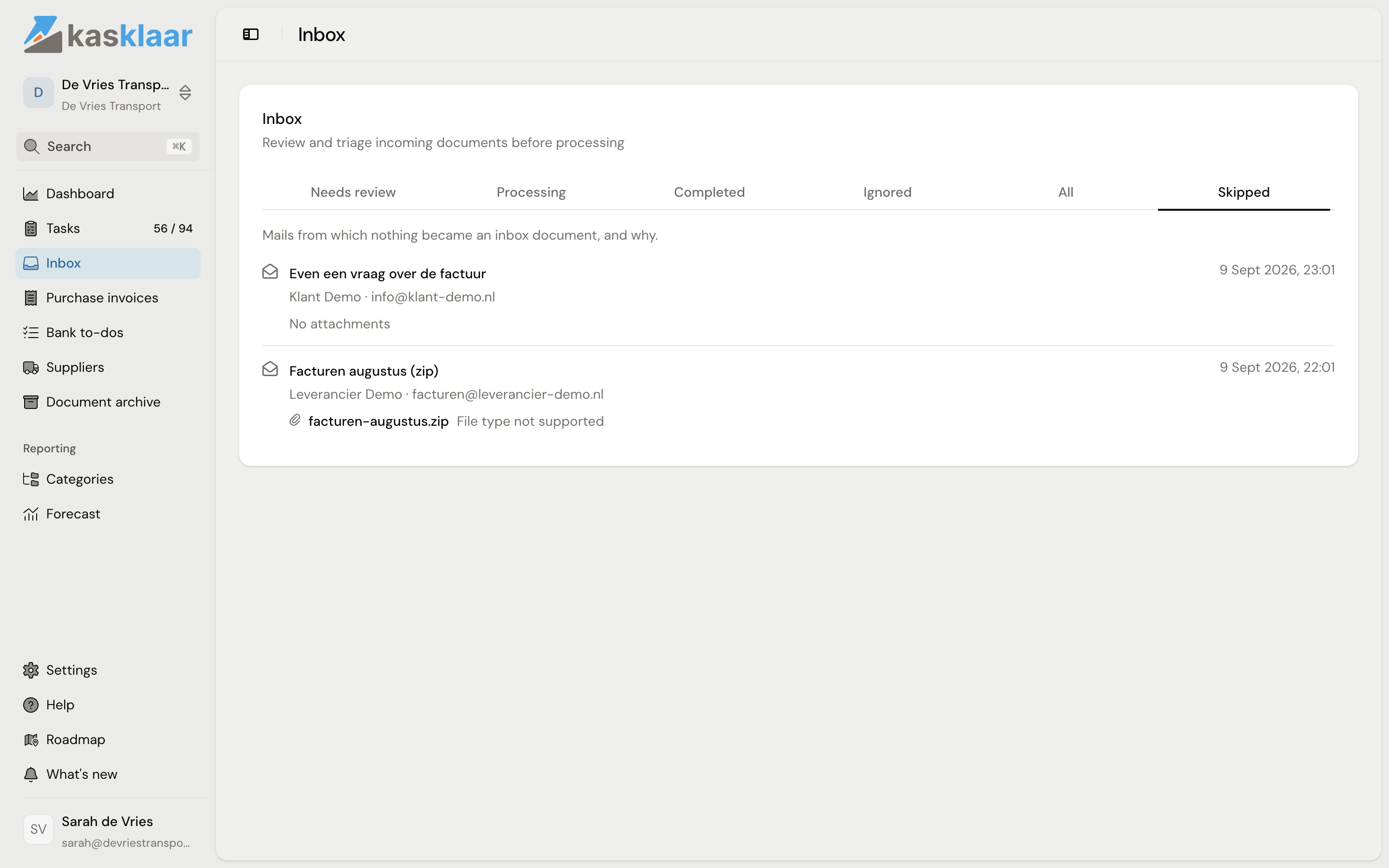Click the Help question mark icon

[30, 705]
